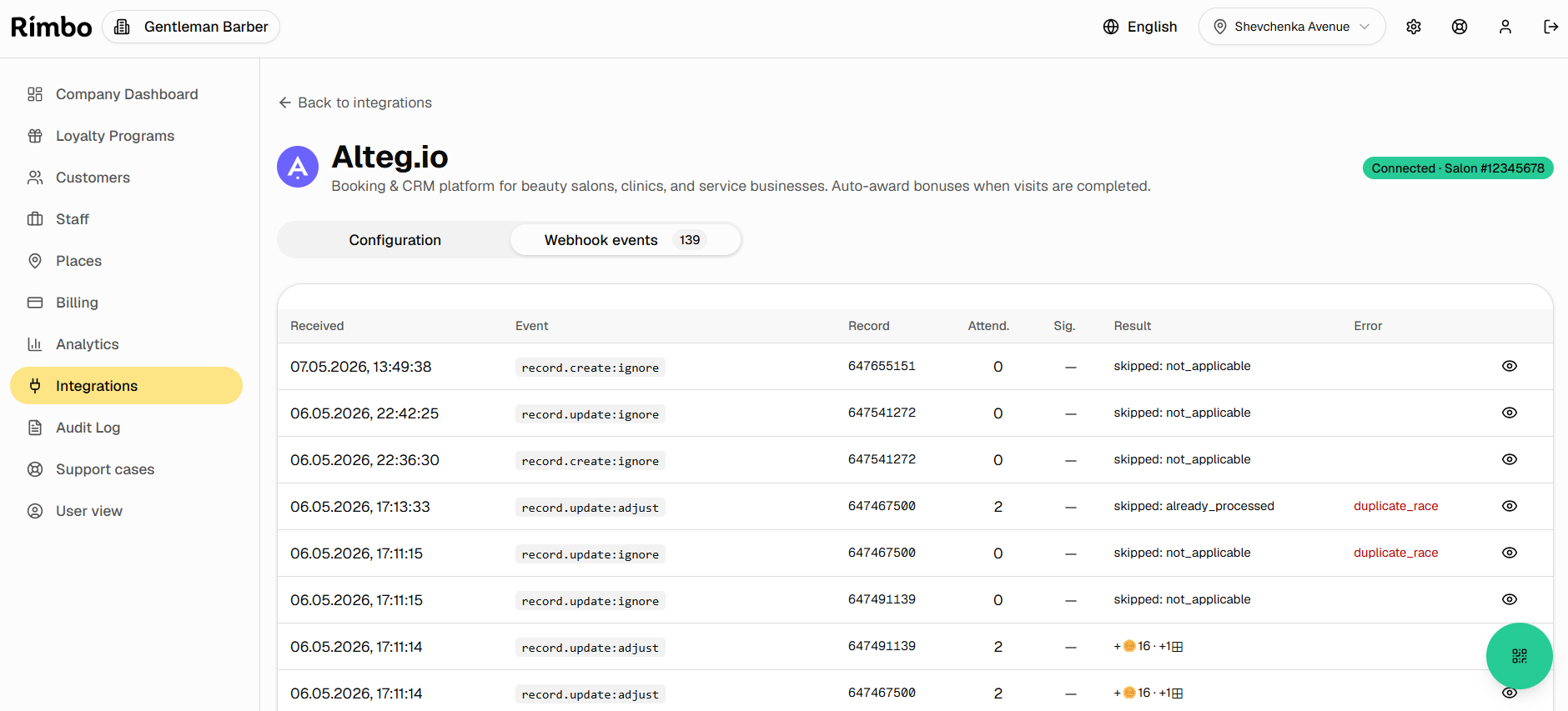Click the chevron in the location selector
This screenshot has width=1568, height=711.
(1364, 27)
